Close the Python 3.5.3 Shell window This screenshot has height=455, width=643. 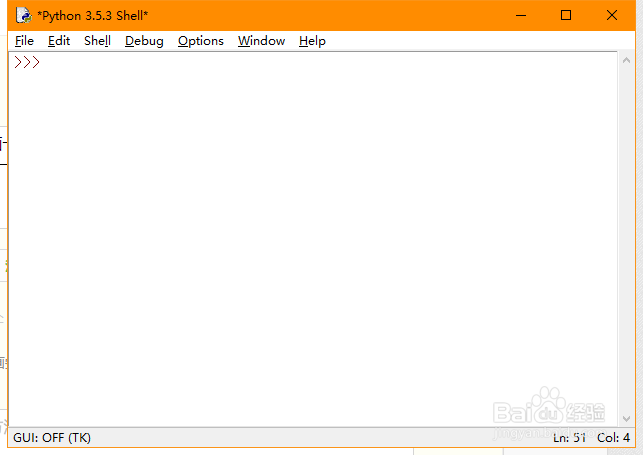[612, 16]
